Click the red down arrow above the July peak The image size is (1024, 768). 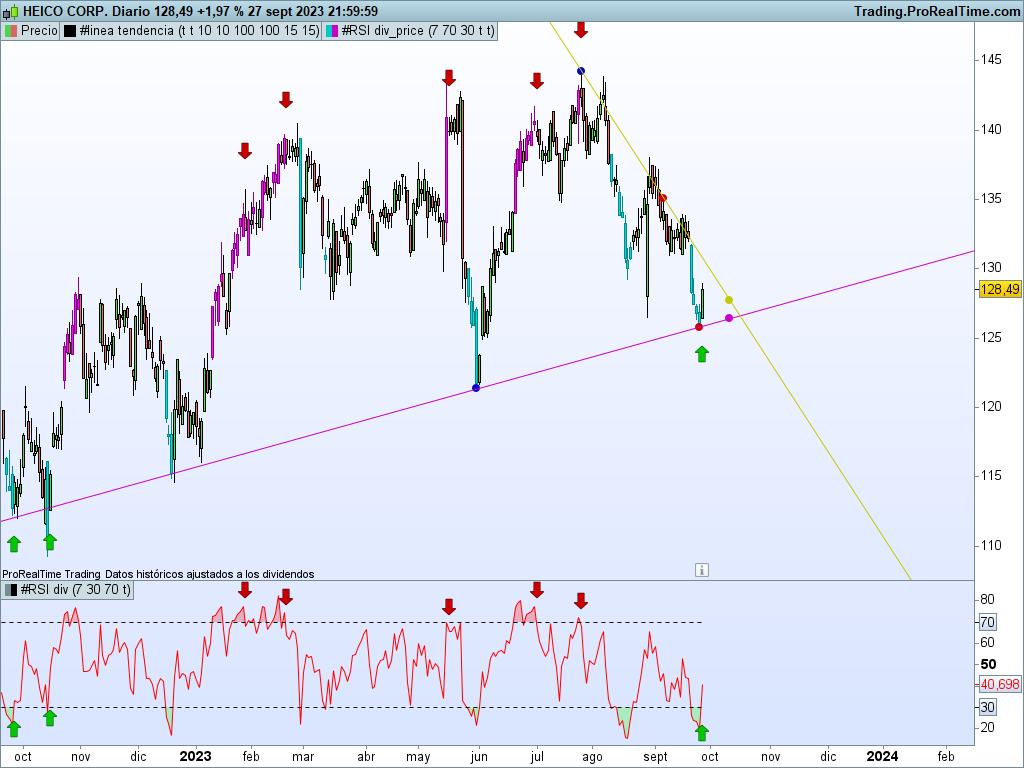[581, 30]
